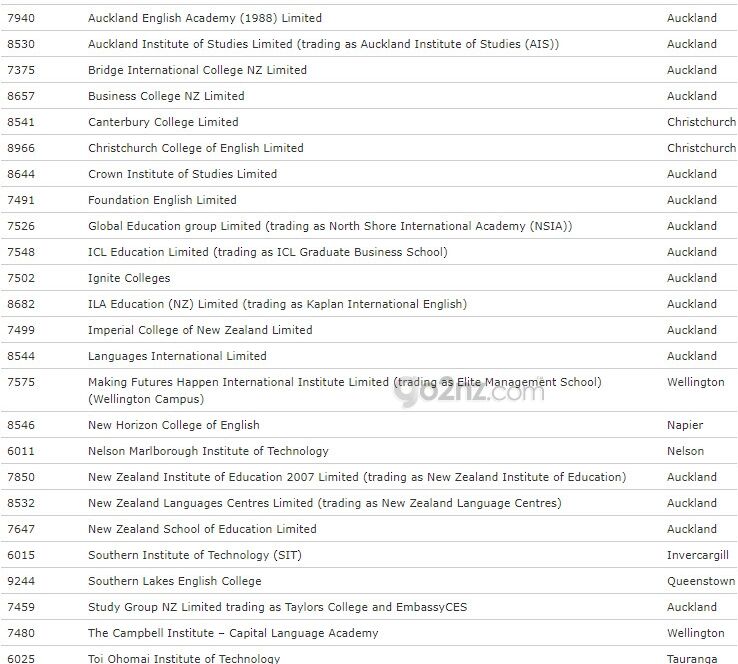Select the Auckland Institute of Studies Limited row
This screenshot has width=738, height=664.
click(x=323, y=44)
